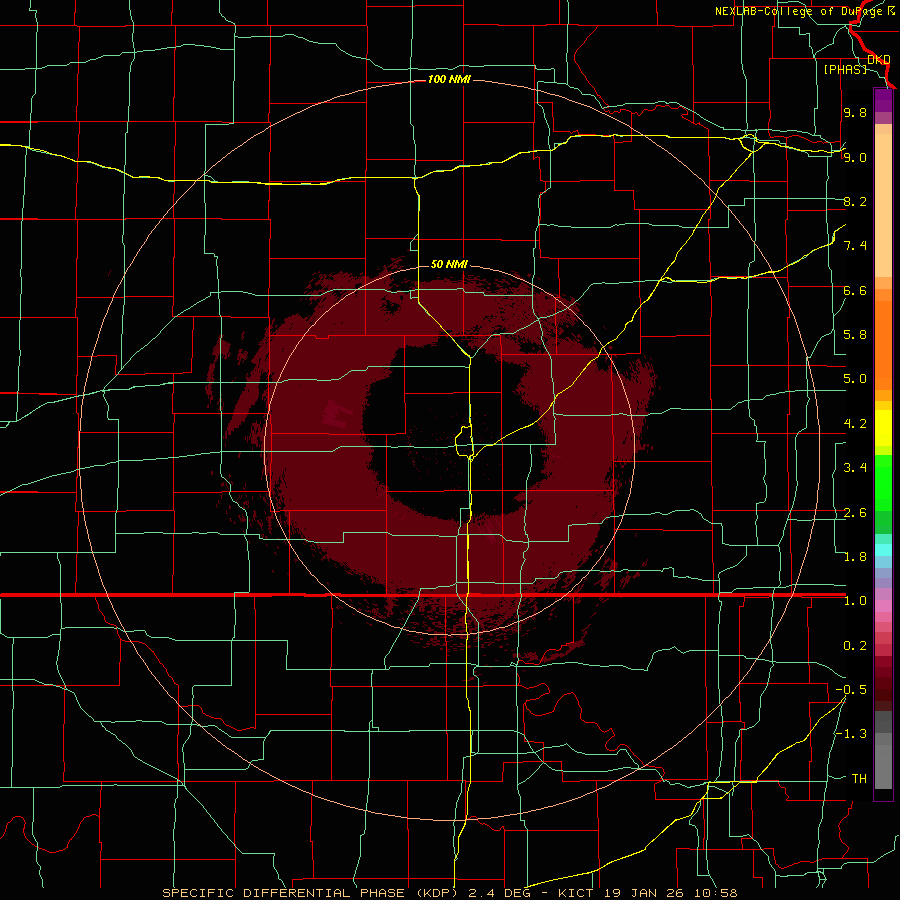Click the 7.4 value on the color scale
The height and width of the screenshot is (900, 900).
coord(855,246)
